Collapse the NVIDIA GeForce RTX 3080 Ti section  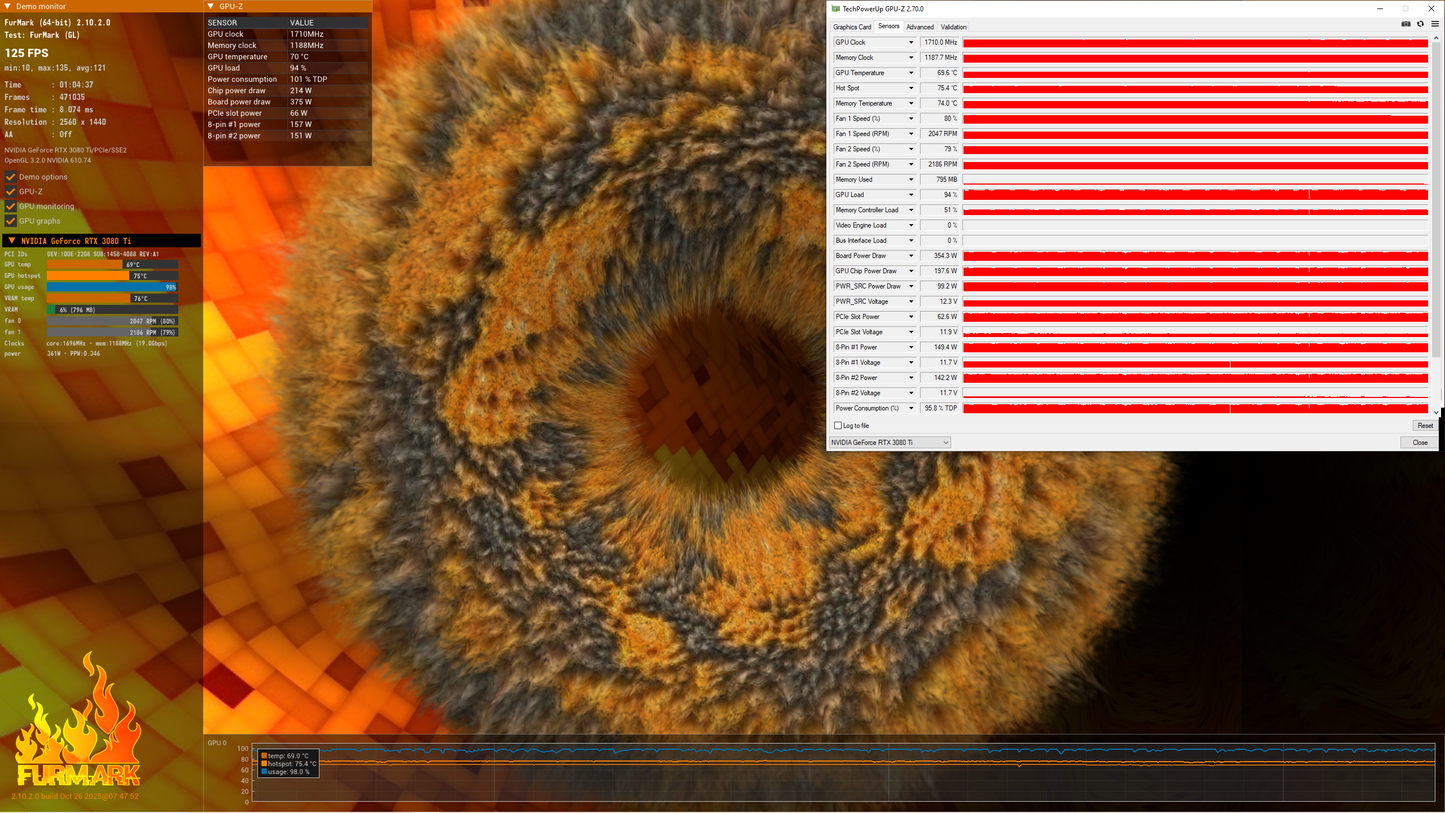click(x=11, y=240)
